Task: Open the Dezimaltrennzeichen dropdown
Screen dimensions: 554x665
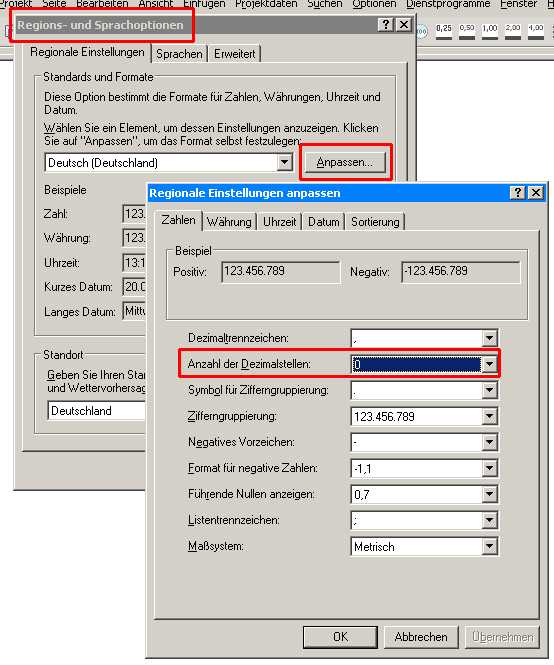Action: 489,338
